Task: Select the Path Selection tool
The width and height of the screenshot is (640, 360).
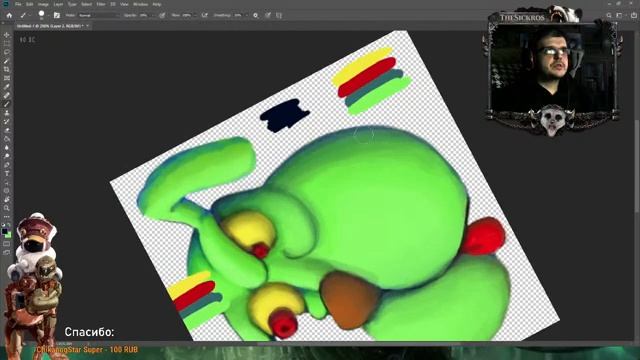Action: [7, 182]
